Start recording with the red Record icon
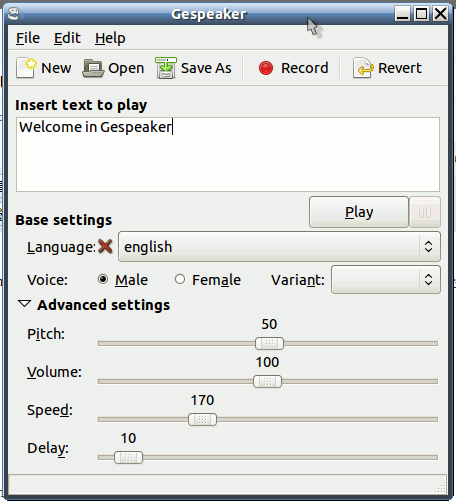456x502 pixels. (266, 68)
